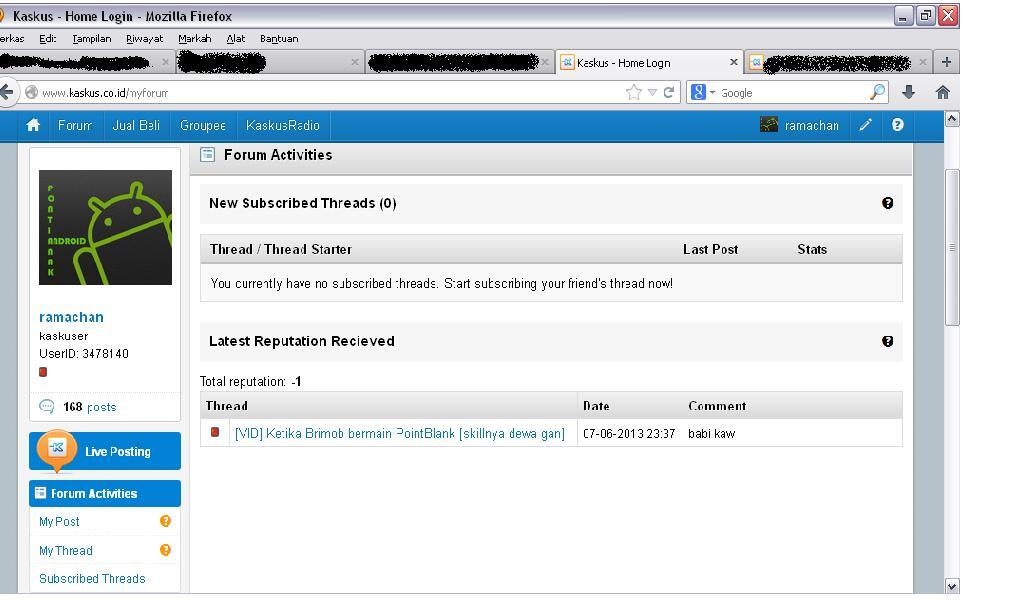Click the Forum Activities sidebar header
Screen dimensions: 1024x600
(x=105, y=494)
